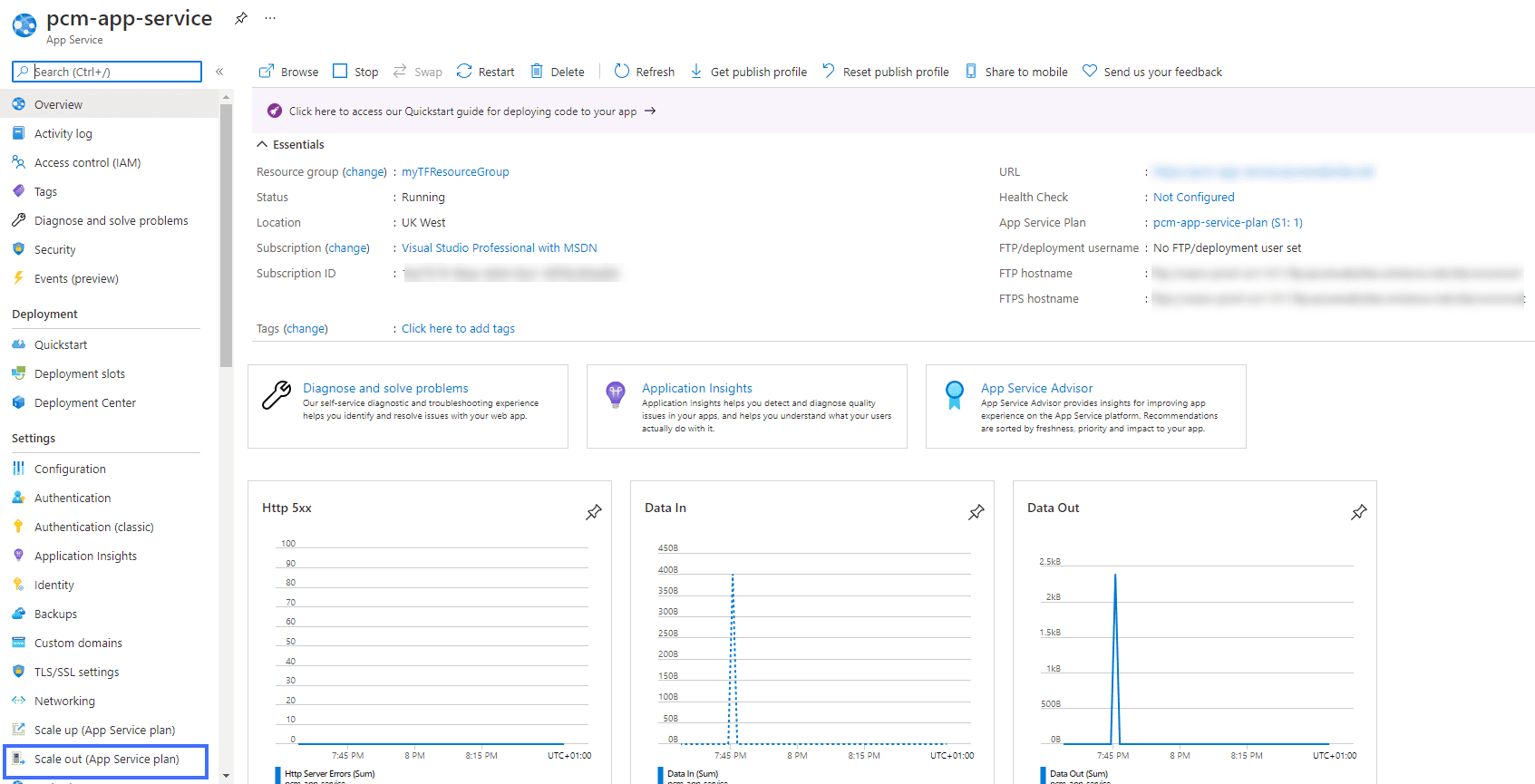Screen dimensions: 1535x784
Task: Click the Identity key icon
Action: 18,585
